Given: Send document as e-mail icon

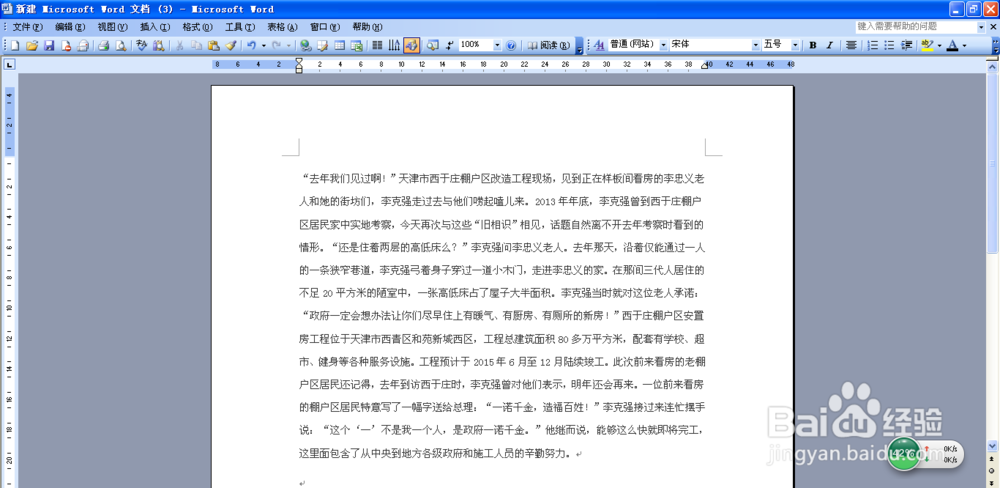Looking at the screenshot, I should point(83,45).
